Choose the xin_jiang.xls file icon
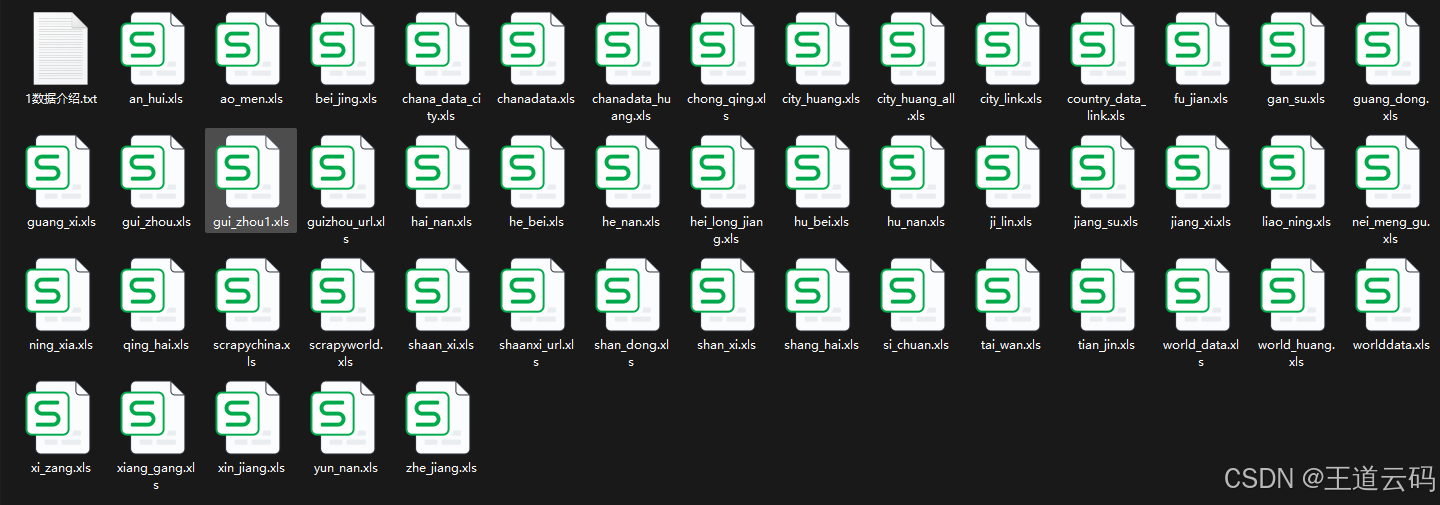The width and height of the screenshot is (1440, 505). click(x=249, y=418)
